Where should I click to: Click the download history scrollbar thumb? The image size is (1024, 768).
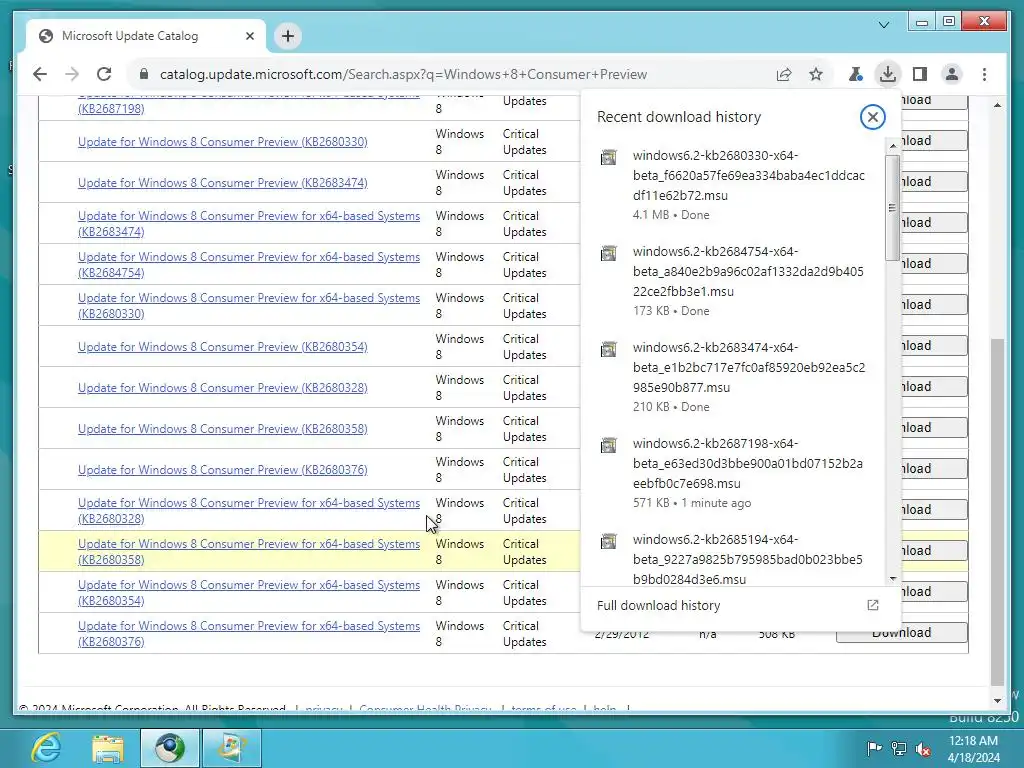(x=892, y=208)
